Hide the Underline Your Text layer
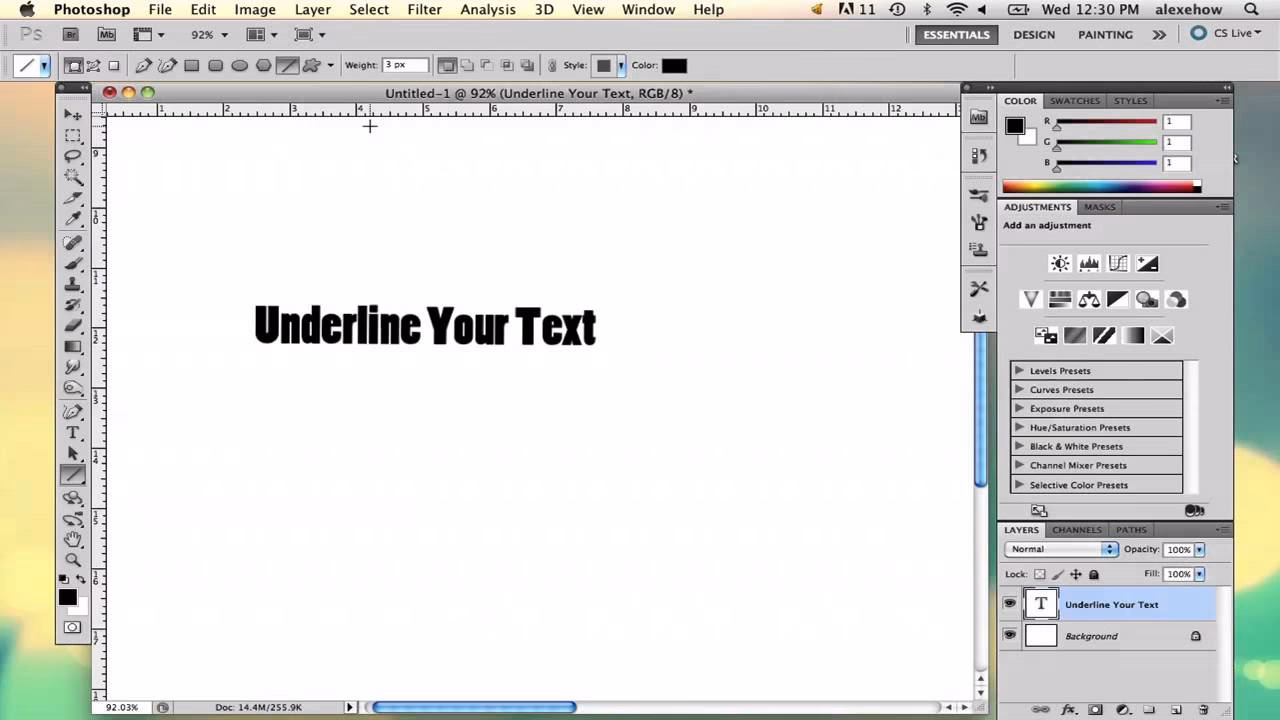 point(1009,603)
